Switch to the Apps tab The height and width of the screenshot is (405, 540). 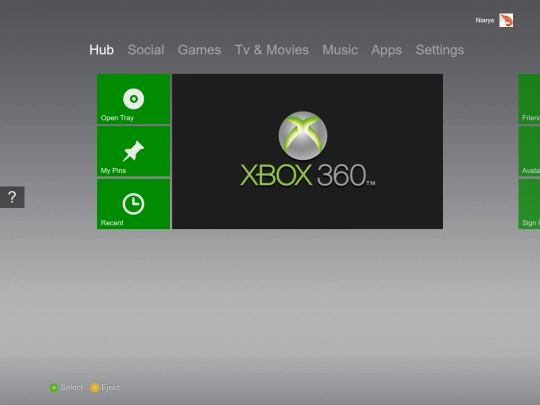pos(386,50)
